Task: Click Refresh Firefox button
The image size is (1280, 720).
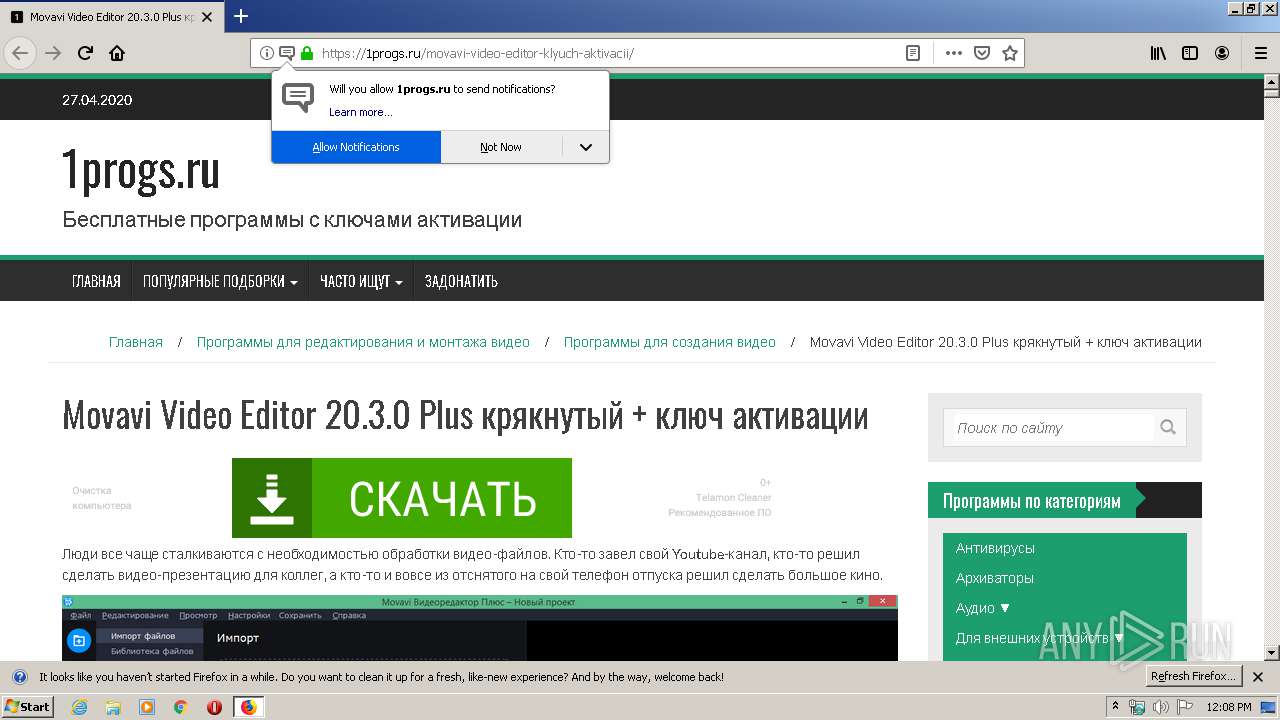Action: [x=1193, y=676]
